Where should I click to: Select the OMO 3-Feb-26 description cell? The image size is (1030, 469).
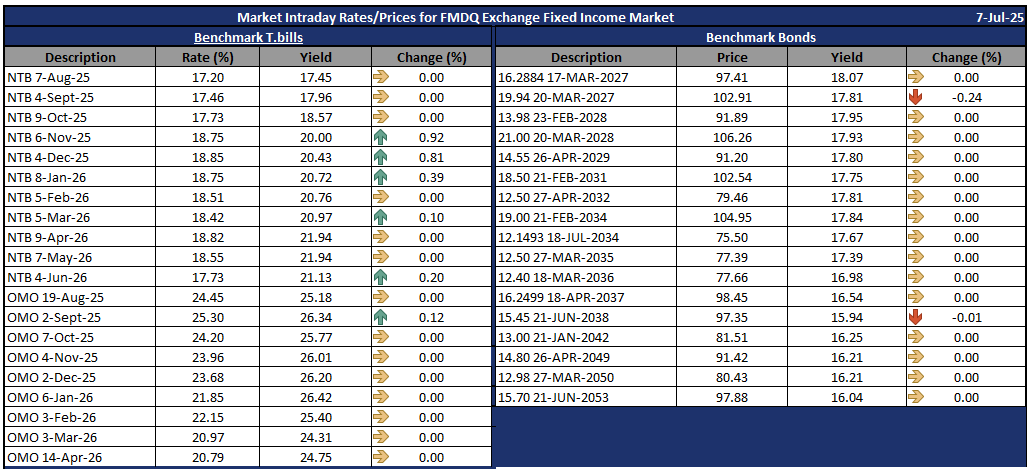point(80,417)
